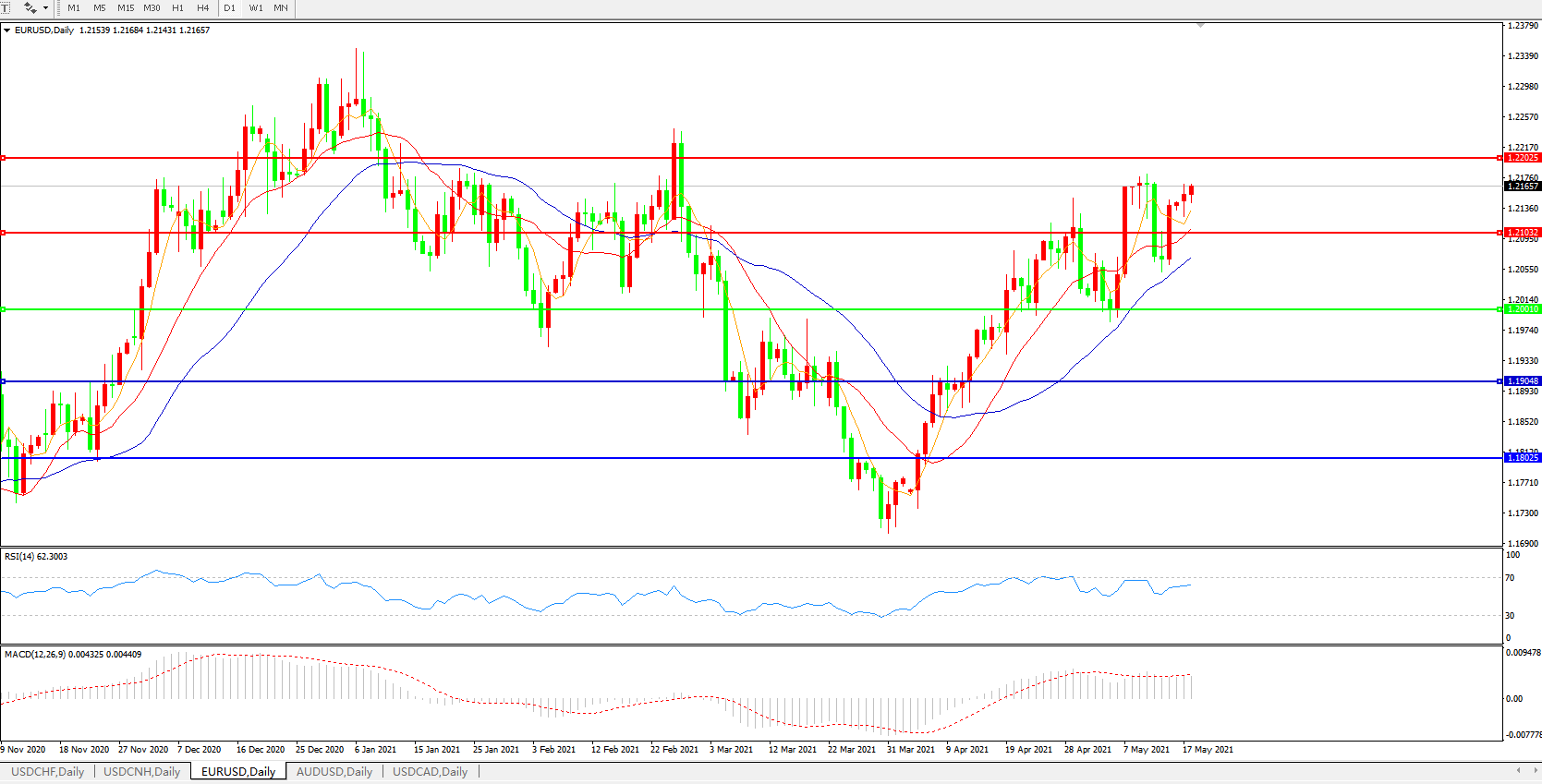Select the red 1.22025 horizontal line label
The image size is (1542, 784).
pos(1522,158)
